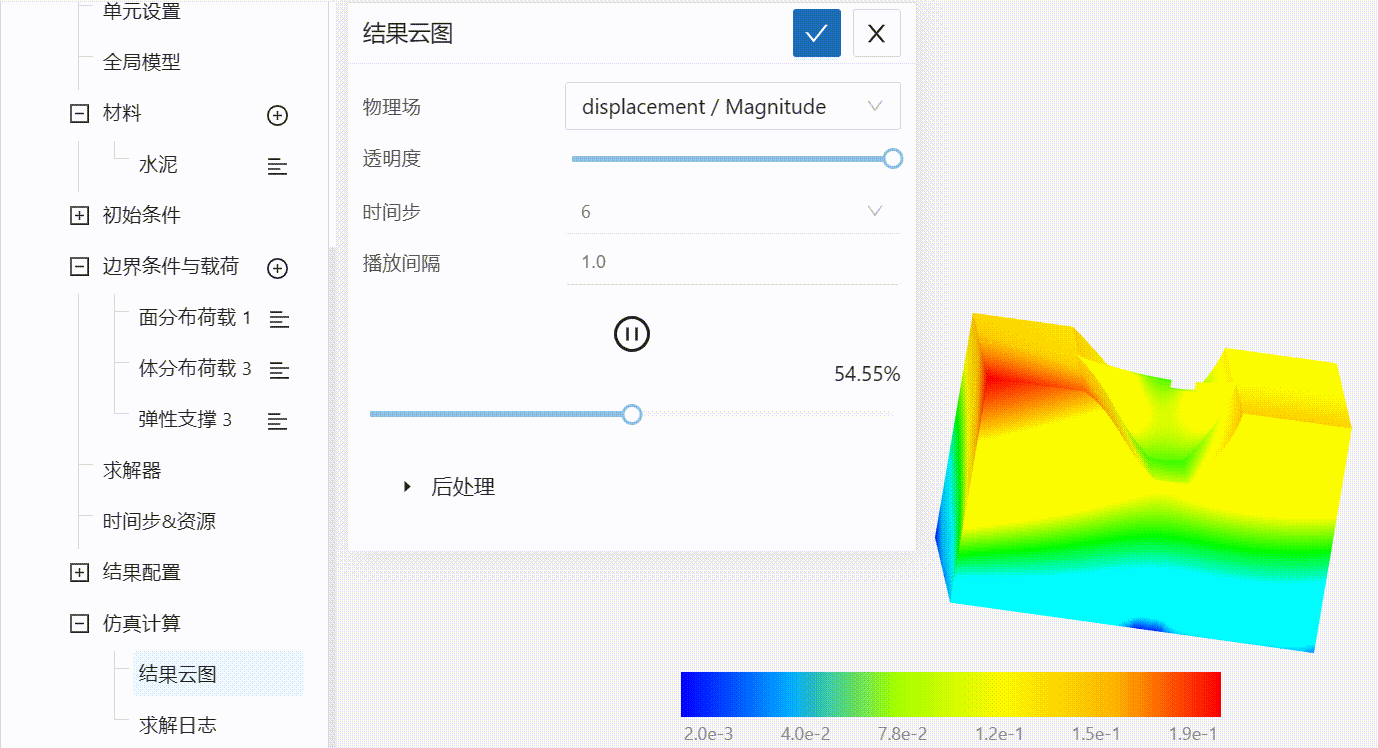Select 面分布荷载 1 in the tree
Viewport: 1378px width, 748px height.
[195, 318]
